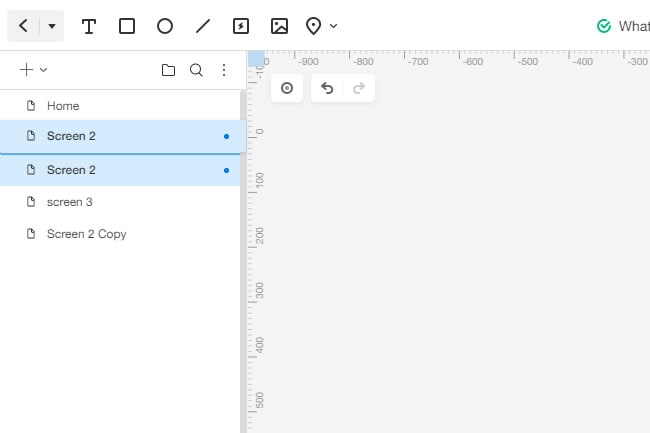Undo the last action
The image size is (650, 433).
(x=327, y=88)
